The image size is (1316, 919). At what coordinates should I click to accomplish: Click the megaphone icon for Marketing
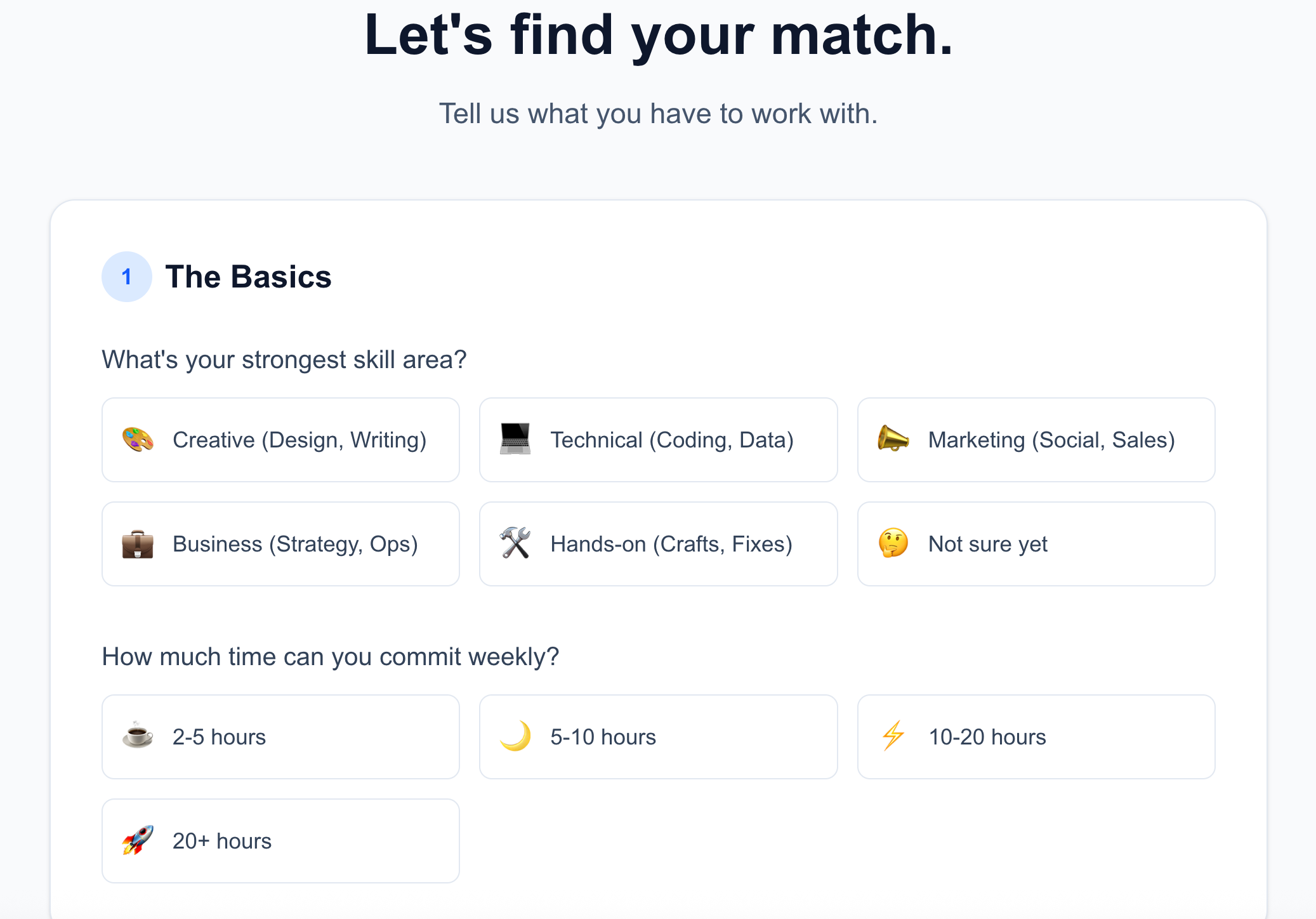point(893,439)
